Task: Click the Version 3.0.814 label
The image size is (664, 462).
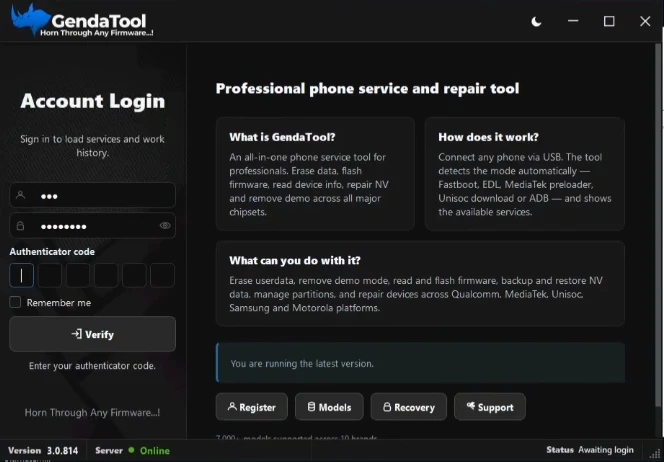Action: coord(43,451)
